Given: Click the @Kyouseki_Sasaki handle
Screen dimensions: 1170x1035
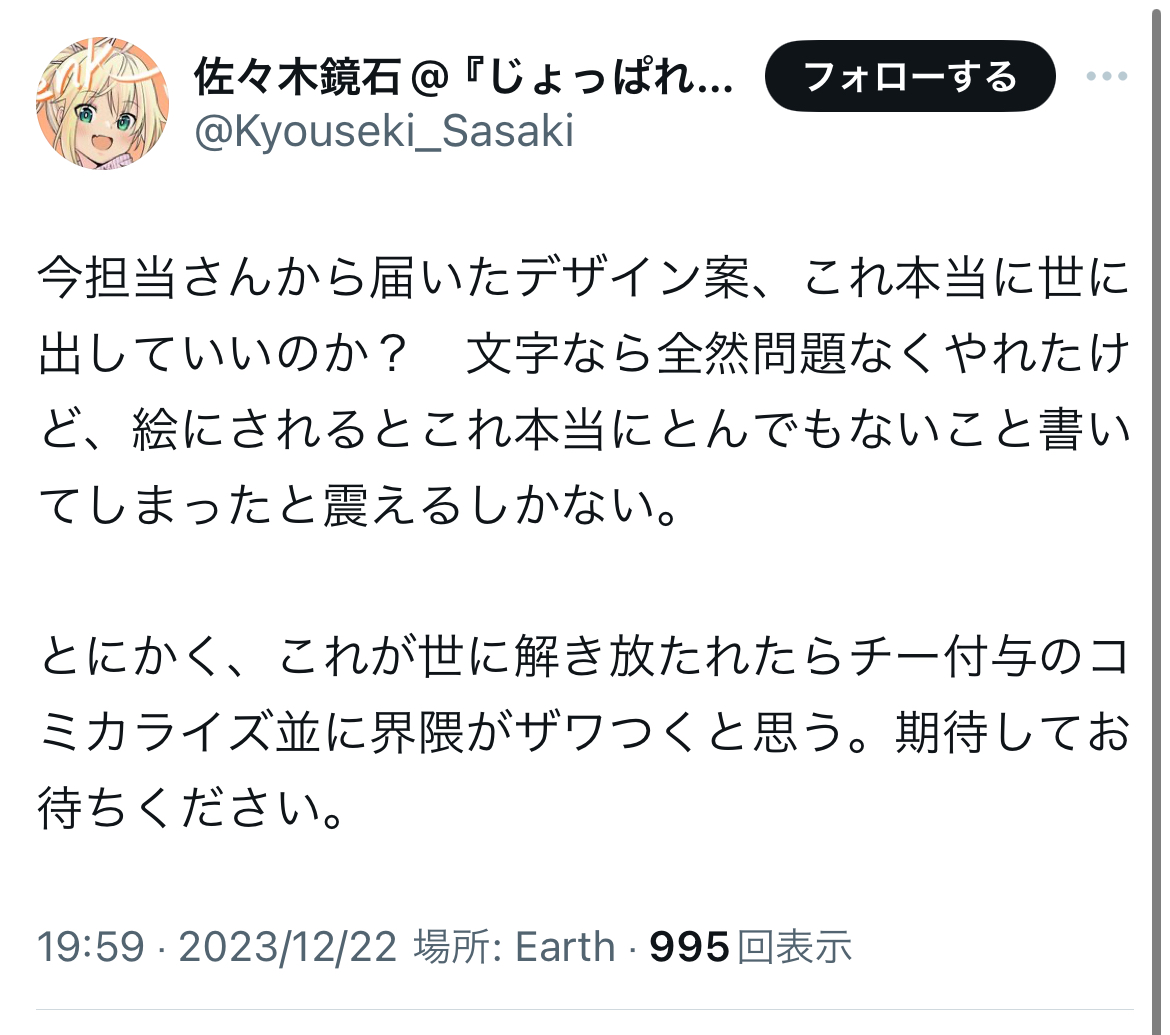Looking at the screenshot, I should (x=384, y=131).
